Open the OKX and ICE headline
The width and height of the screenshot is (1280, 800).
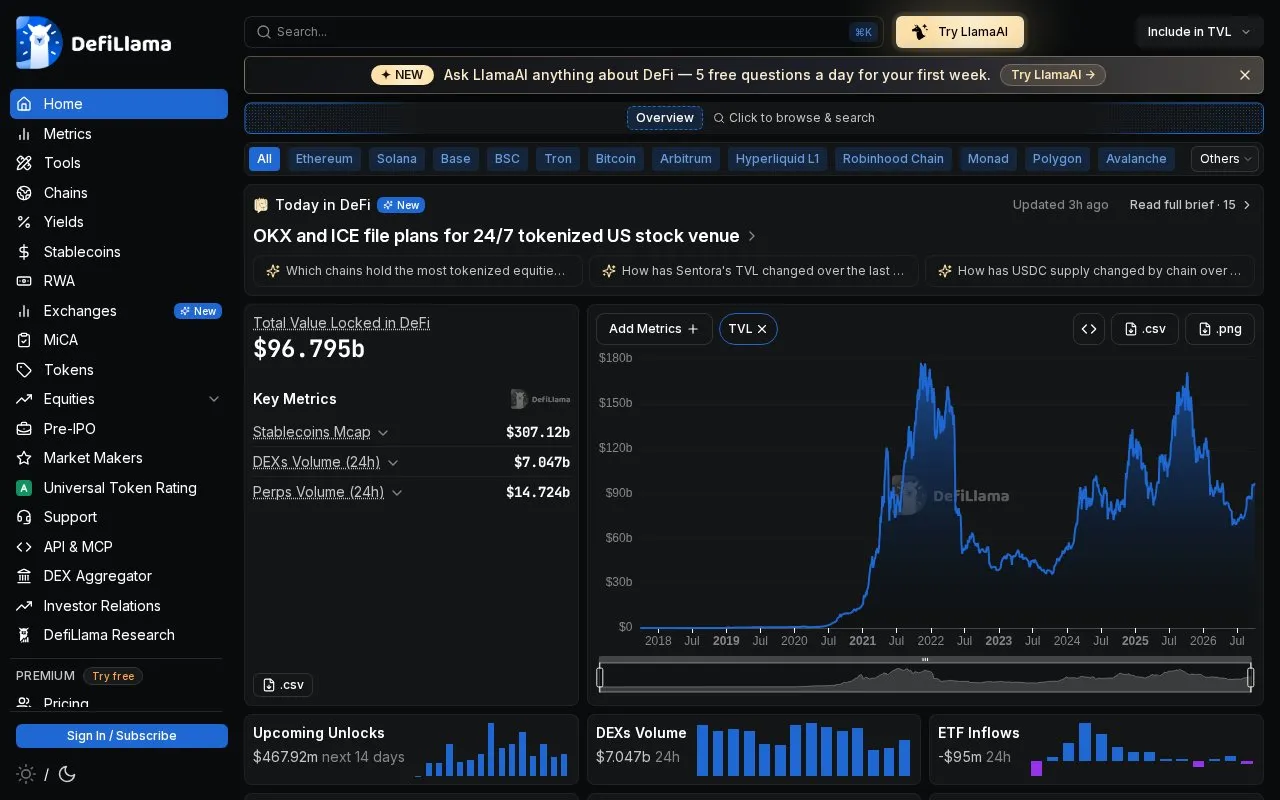pos(505,236)
